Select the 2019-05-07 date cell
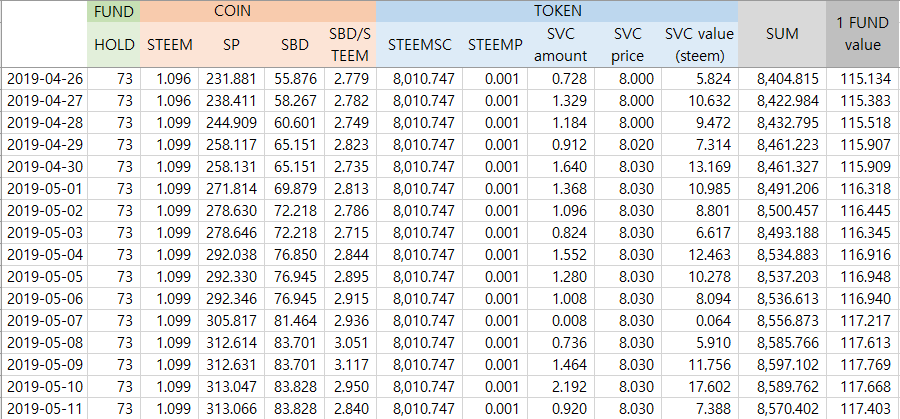 click(x=45, y=321)
